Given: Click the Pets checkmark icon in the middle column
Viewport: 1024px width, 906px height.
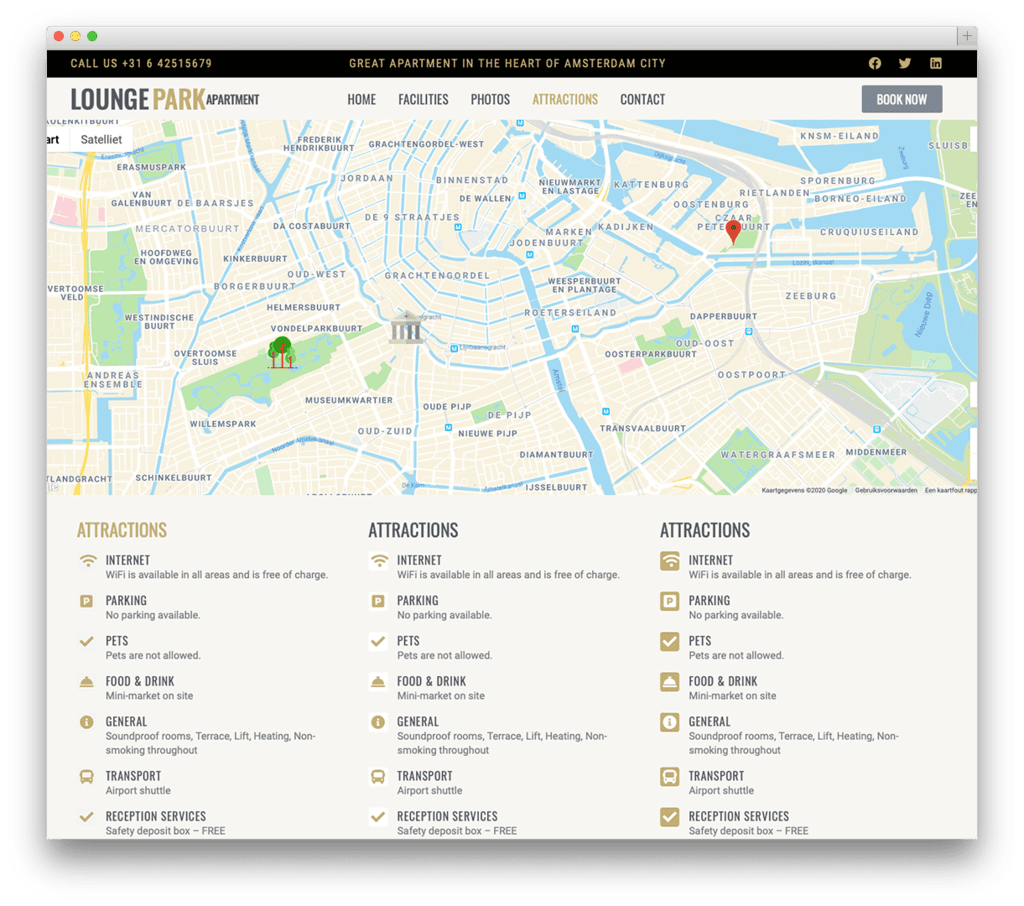Looking at the screenshot, I should tap(377, 641).
